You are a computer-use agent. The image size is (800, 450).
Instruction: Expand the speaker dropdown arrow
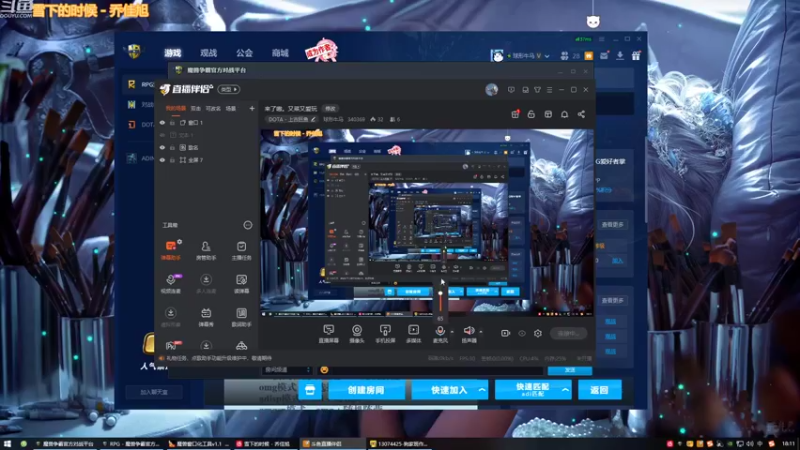pos(481,332)
